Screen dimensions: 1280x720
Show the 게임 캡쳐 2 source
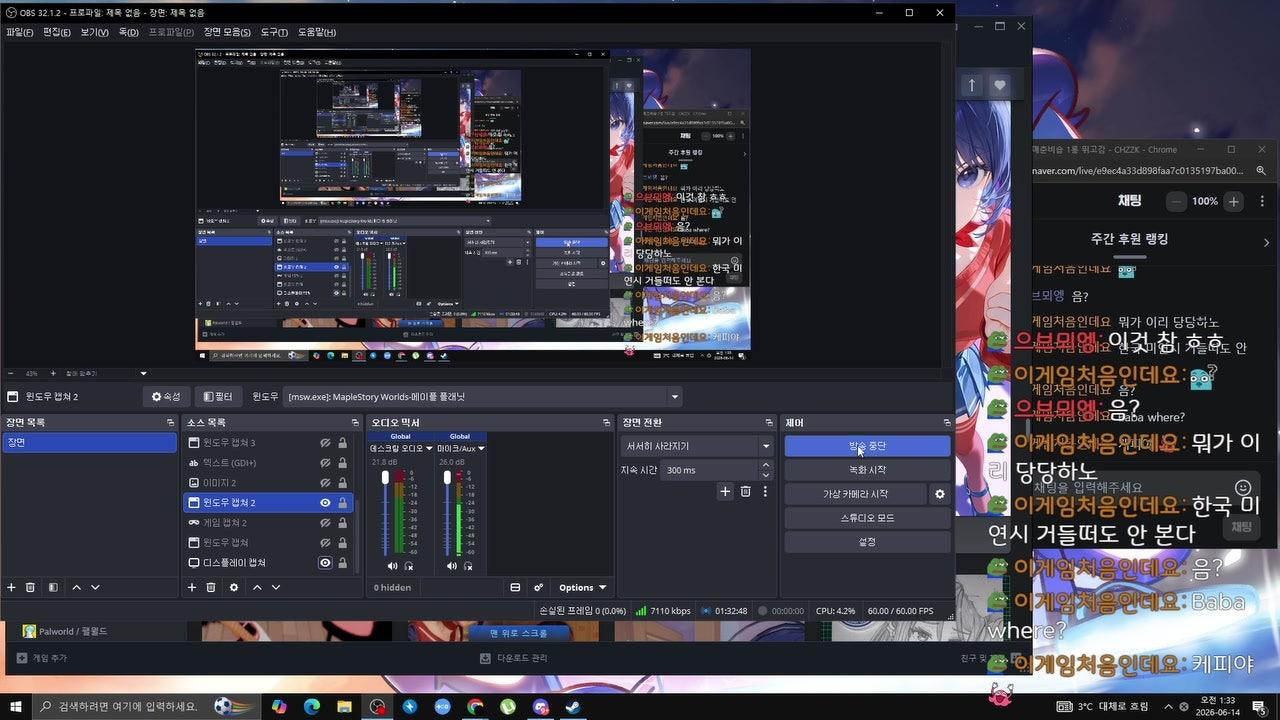(x=325, y=523)
